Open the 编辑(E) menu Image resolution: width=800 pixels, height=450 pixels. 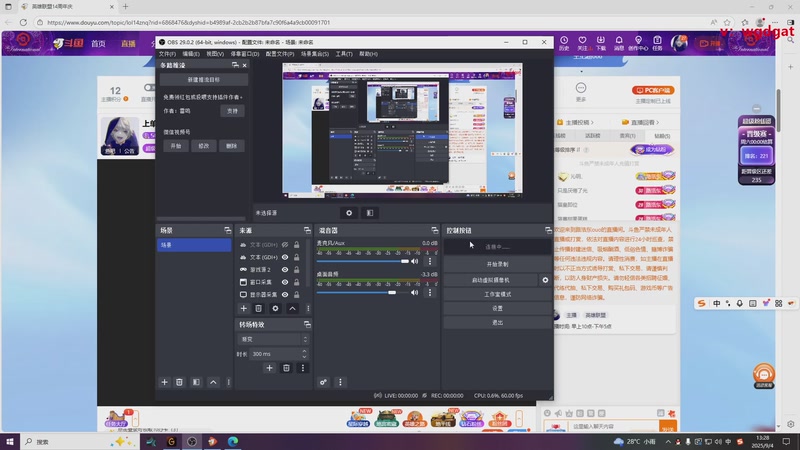(191, 54)
